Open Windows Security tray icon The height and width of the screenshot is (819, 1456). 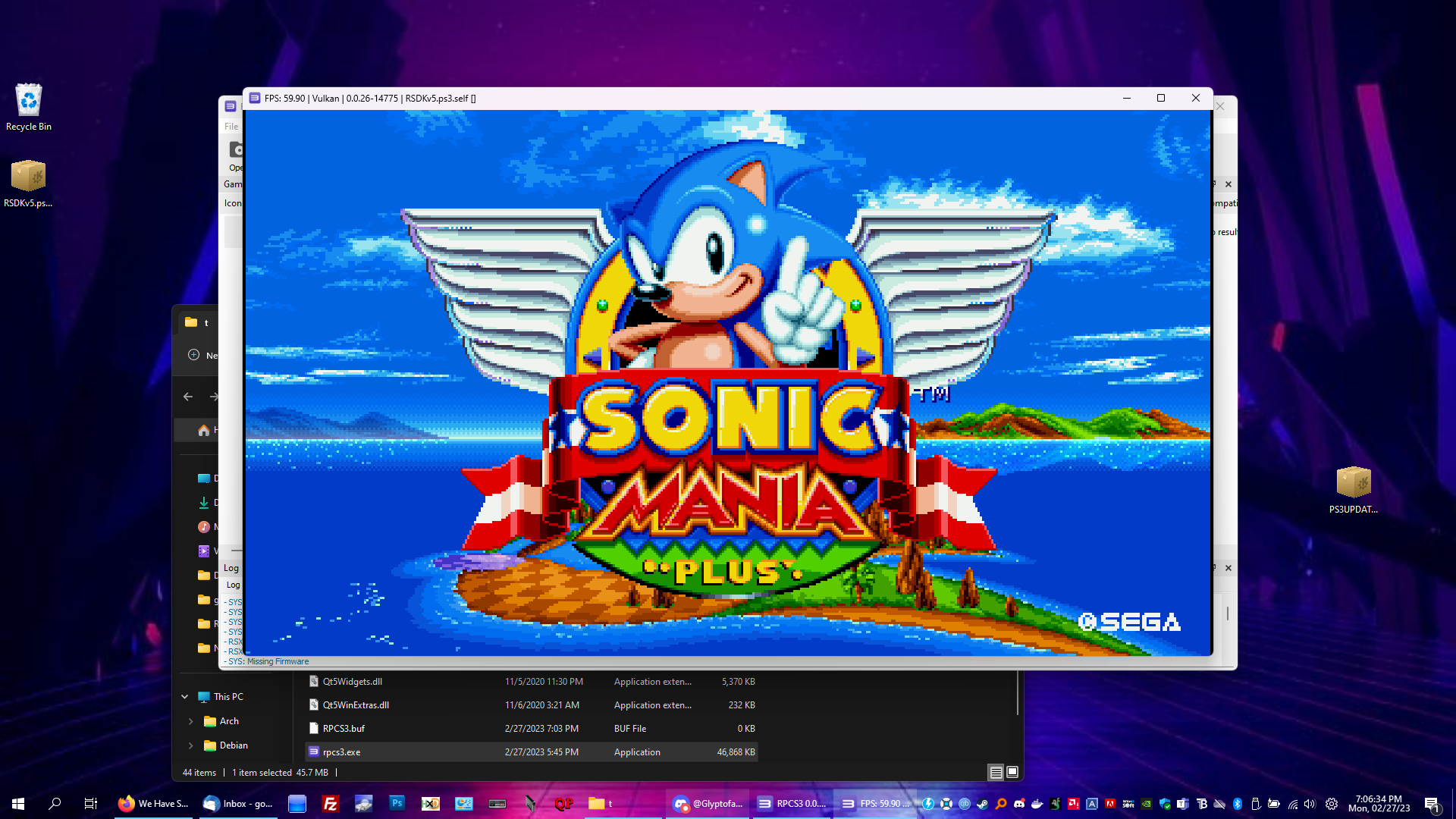1165,804
